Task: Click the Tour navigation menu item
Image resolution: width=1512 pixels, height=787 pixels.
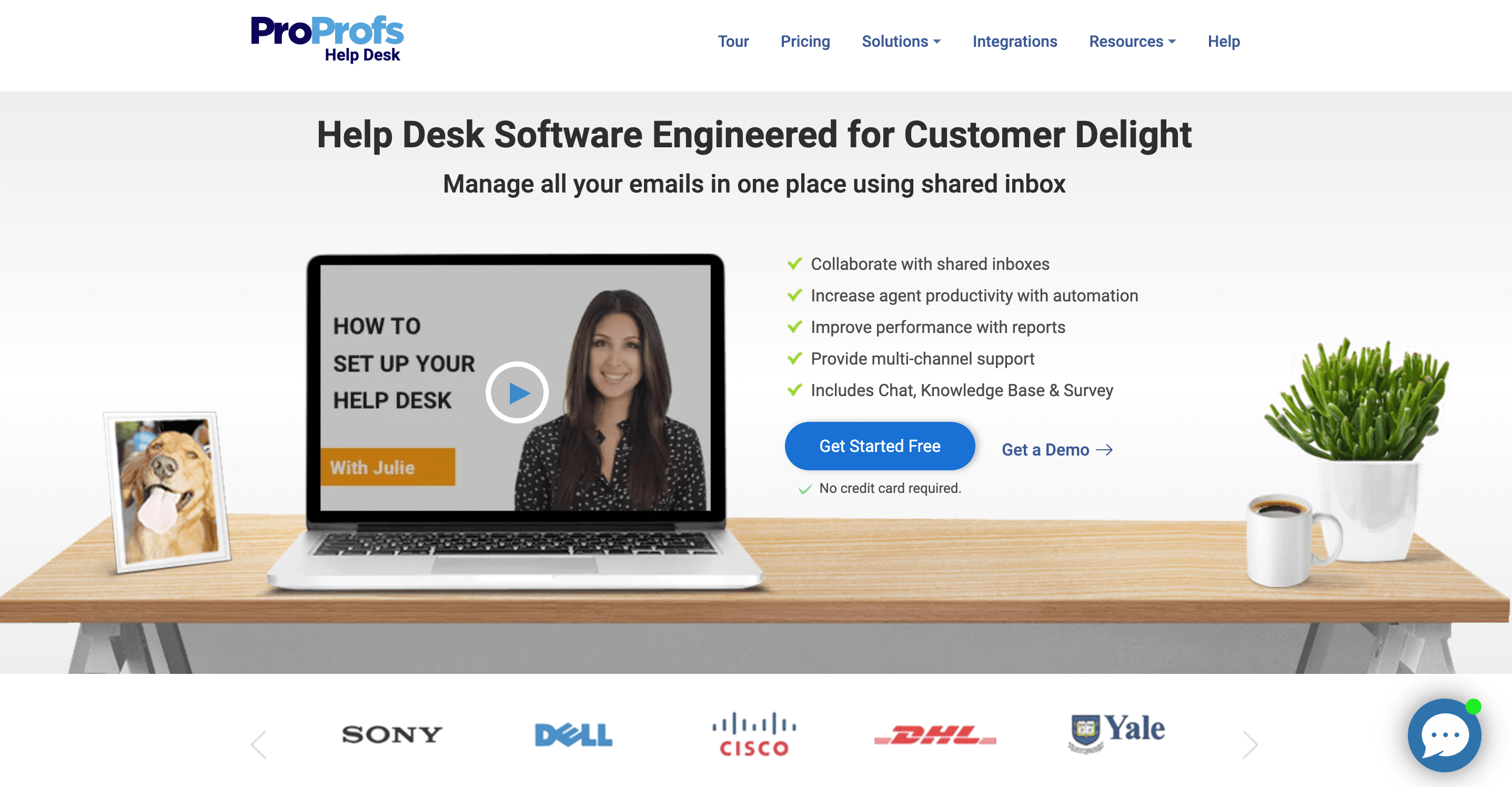Action: [x=733, y=40]
